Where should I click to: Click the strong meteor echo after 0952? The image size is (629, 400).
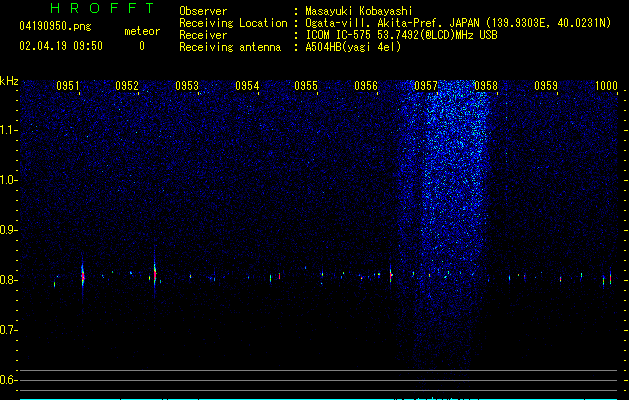tap(154, 274)
